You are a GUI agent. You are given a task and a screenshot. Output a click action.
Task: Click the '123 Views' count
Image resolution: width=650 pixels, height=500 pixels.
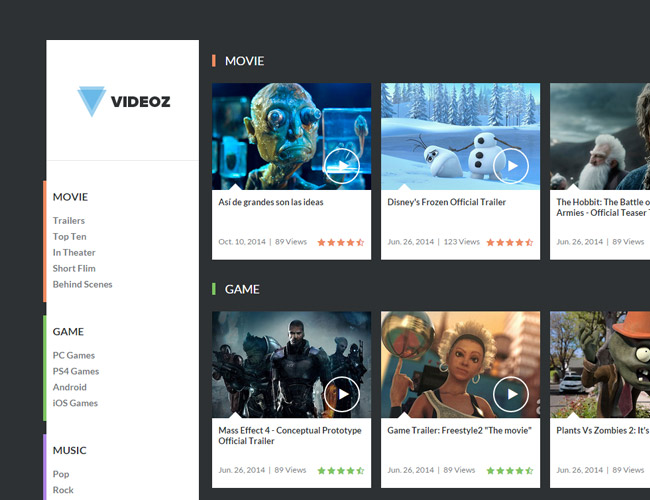(x=461, y=242)
